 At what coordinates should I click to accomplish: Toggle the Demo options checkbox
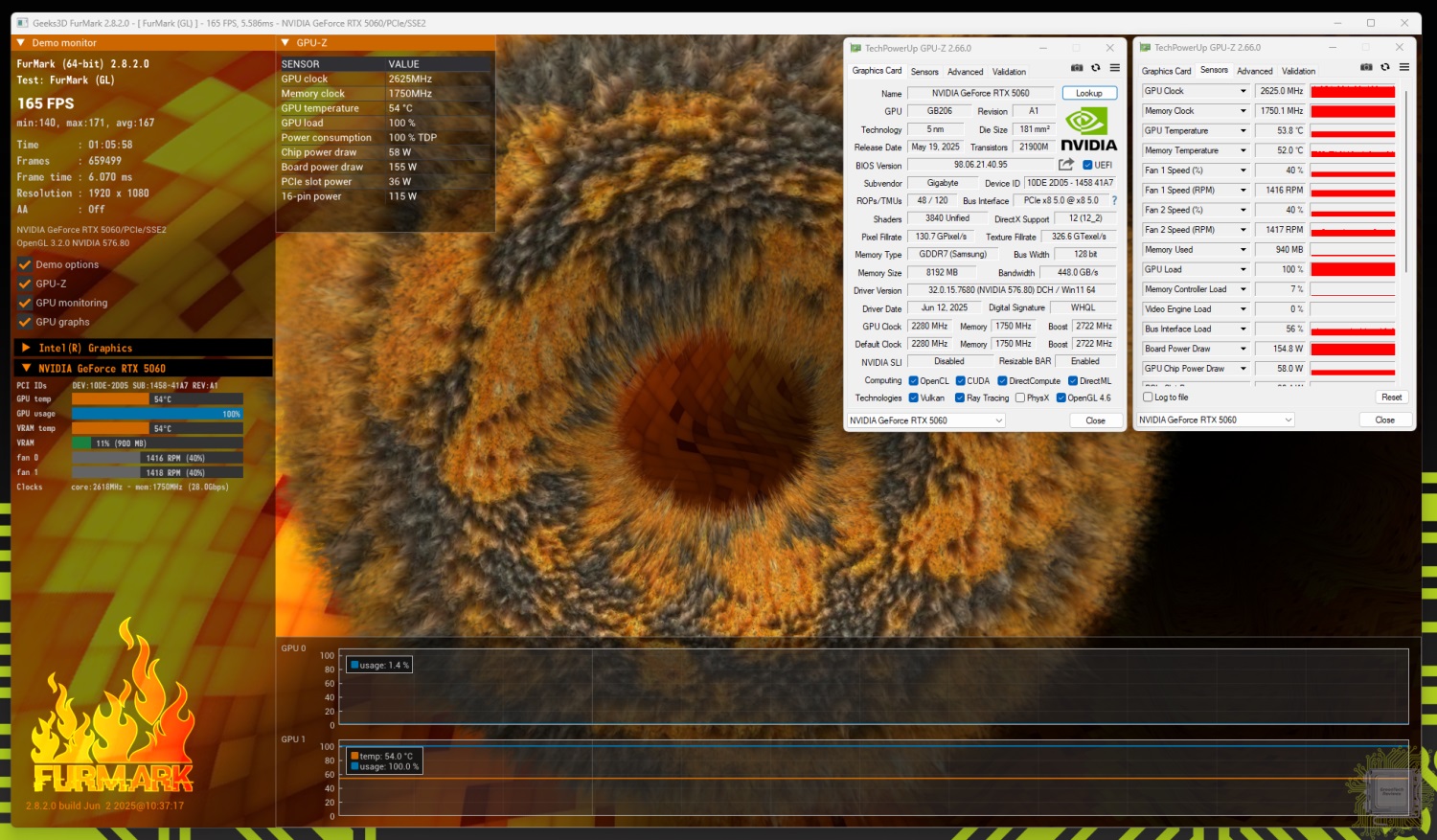pyautogui.click(x=25, y=264)
